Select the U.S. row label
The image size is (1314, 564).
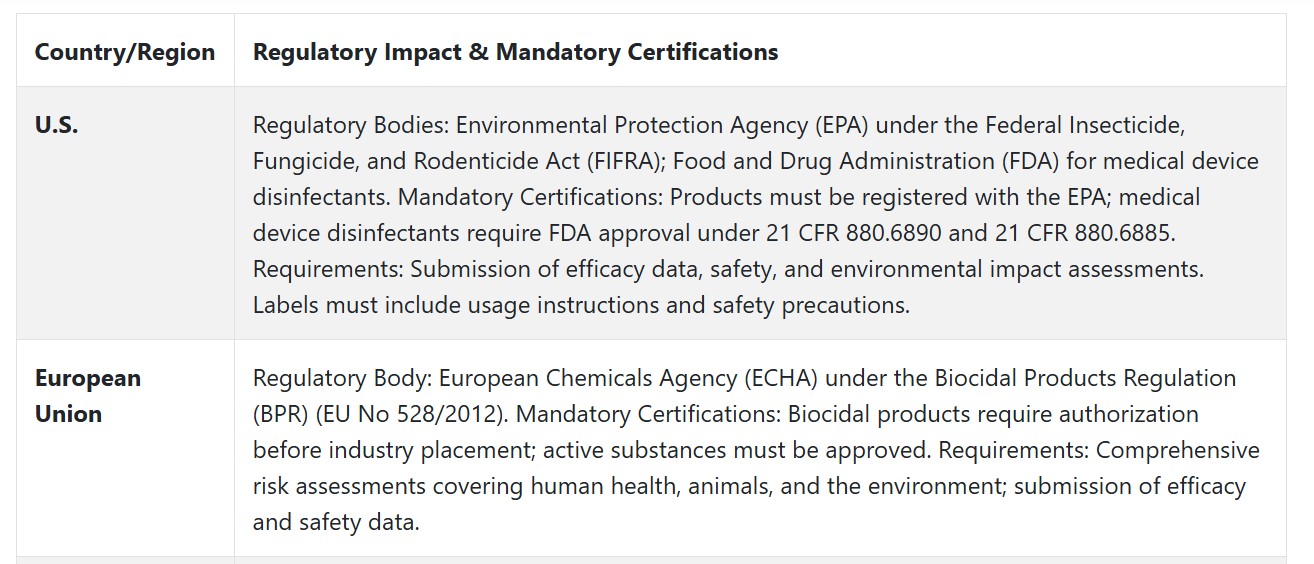click(x=57, y=125)
